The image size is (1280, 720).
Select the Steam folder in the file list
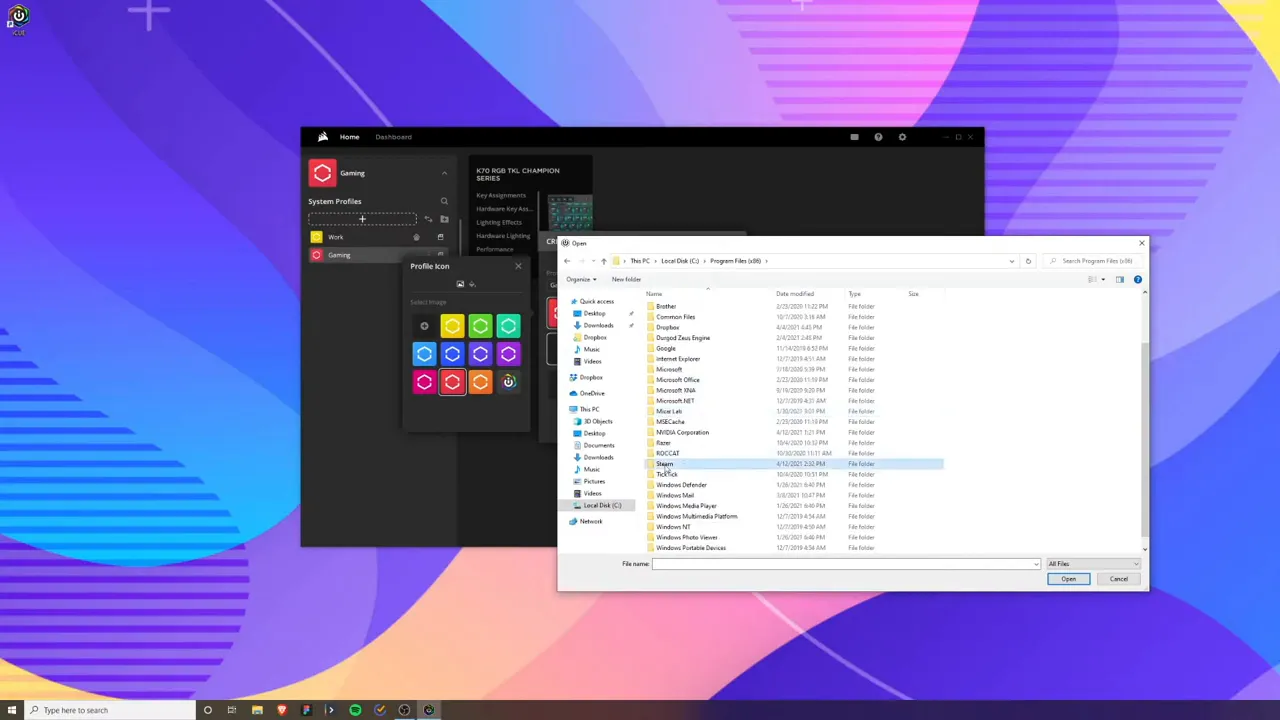[665, 464]
